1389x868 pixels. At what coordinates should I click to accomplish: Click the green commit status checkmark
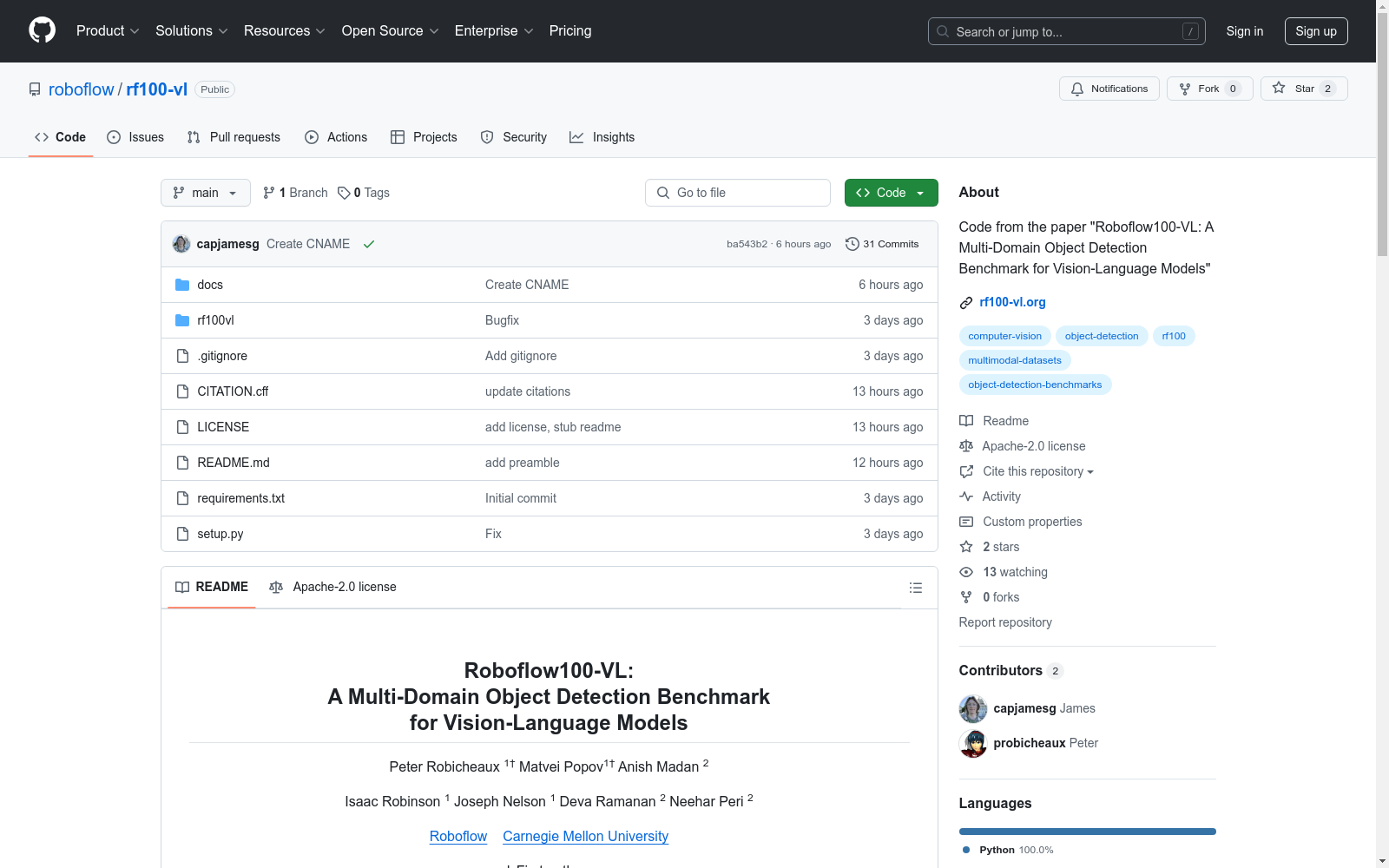369,244
